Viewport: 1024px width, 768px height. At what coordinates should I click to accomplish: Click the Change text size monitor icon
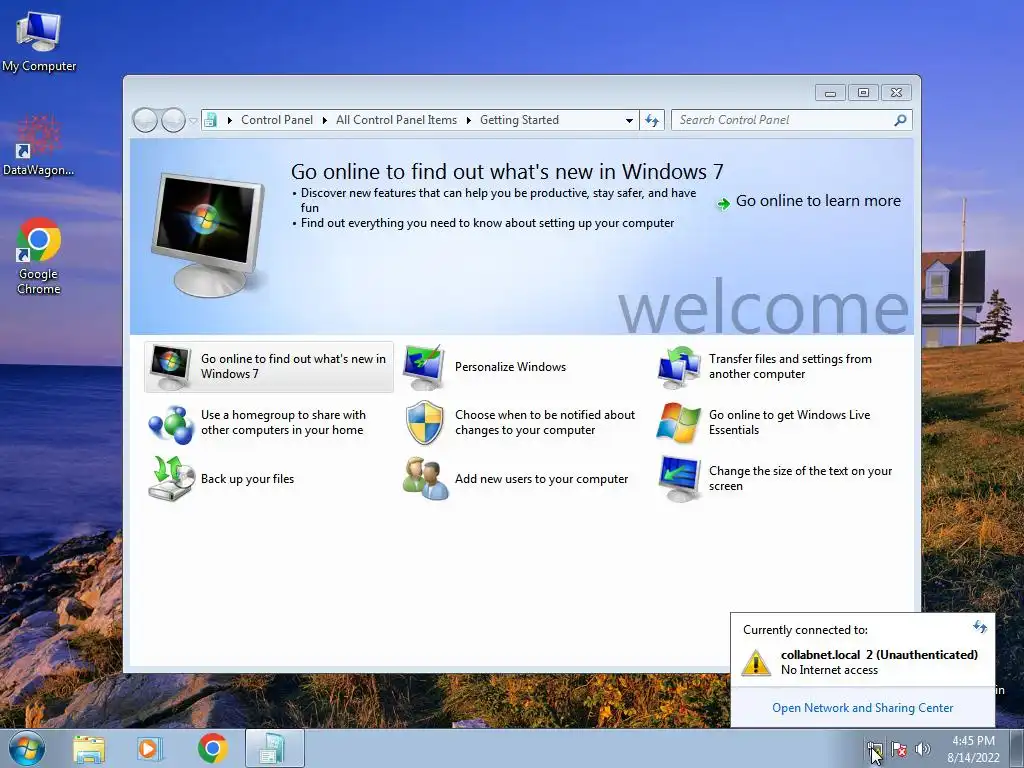tap(679, 479)
